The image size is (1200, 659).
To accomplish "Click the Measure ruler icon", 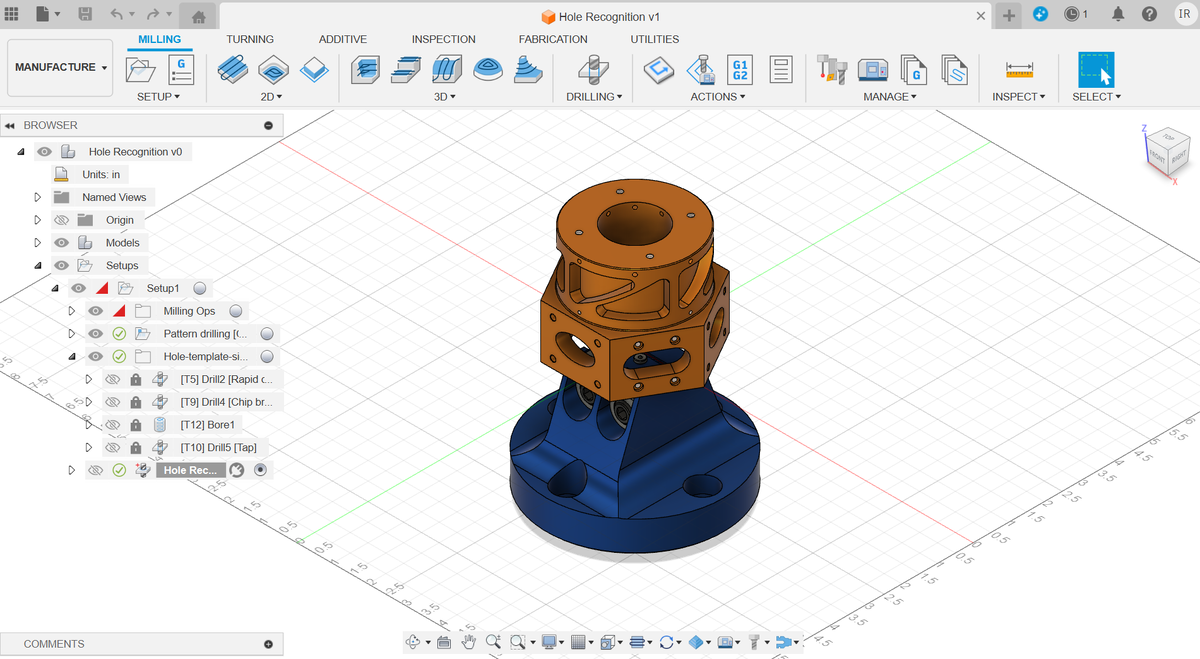I will coord(1019,69).
